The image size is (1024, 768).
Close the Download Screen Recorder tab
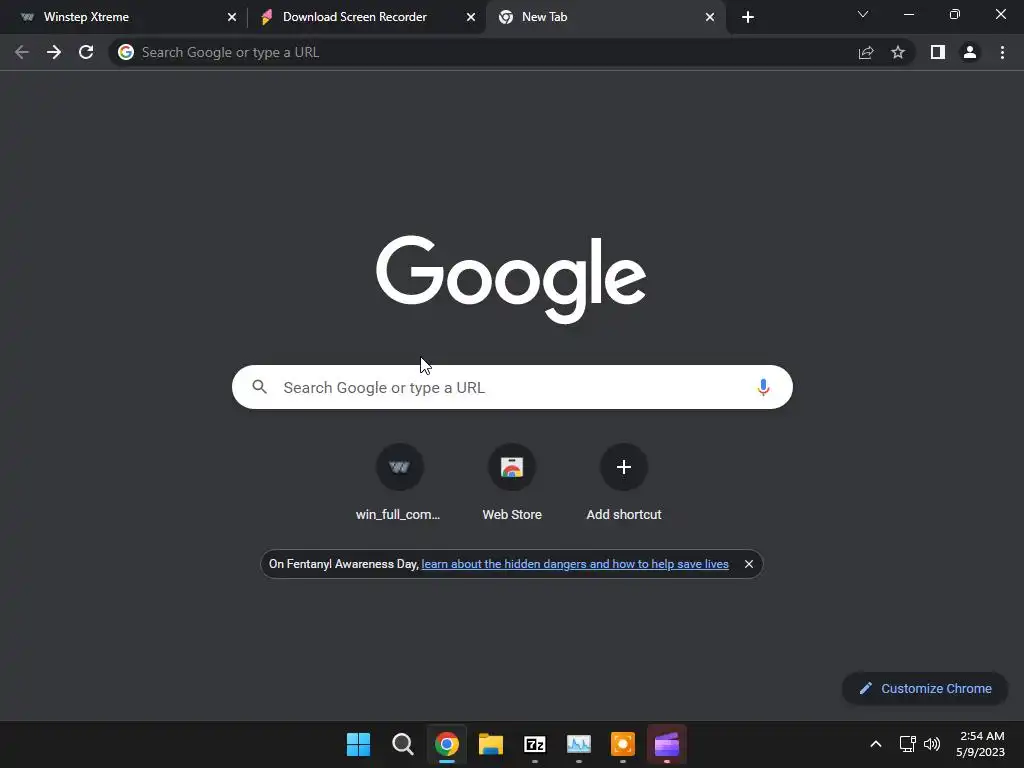471,17
